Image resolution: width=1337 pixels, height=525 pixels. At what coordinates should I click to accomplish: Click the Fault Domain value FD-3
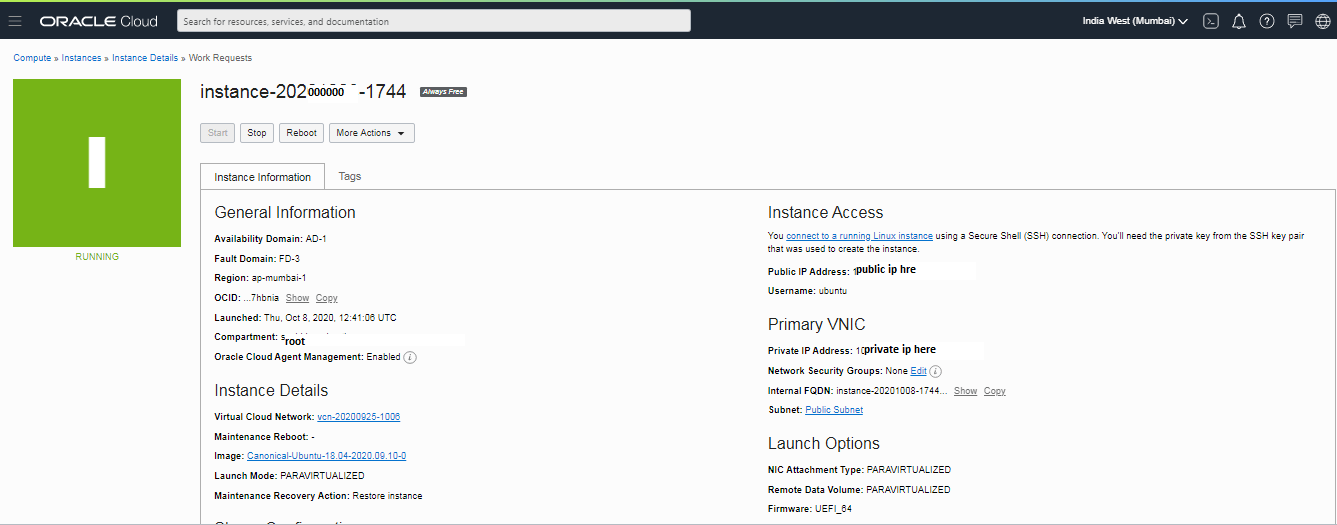291,259
